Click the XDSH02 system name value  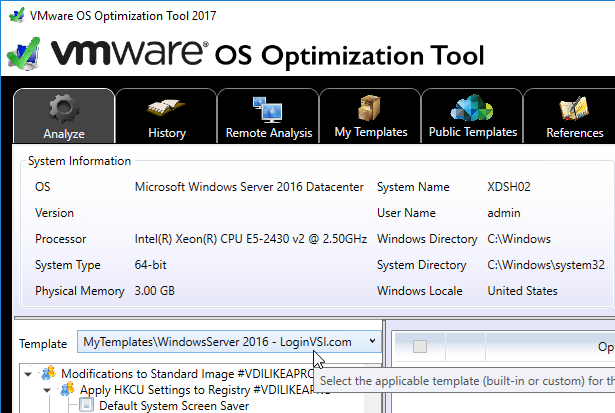tap(509, 187)
